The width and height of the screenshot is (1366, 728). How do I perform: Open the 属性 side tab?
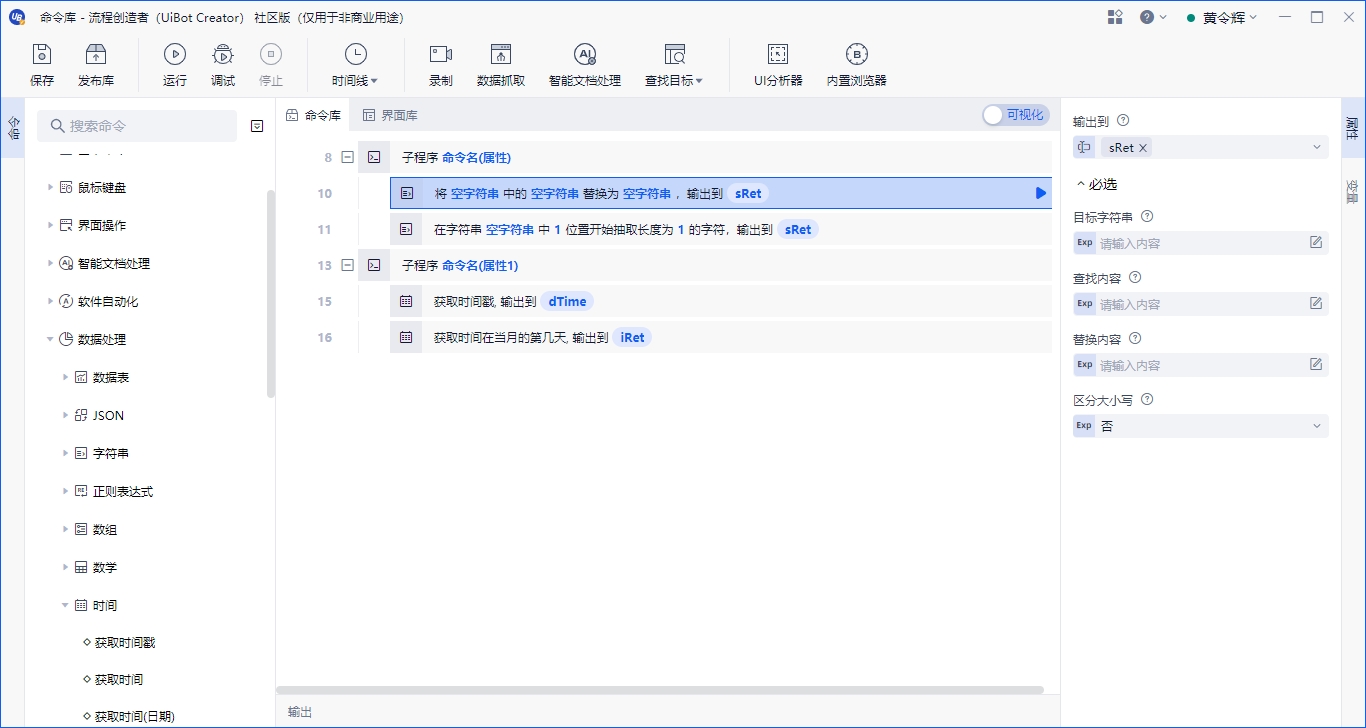click(1352, 127)
